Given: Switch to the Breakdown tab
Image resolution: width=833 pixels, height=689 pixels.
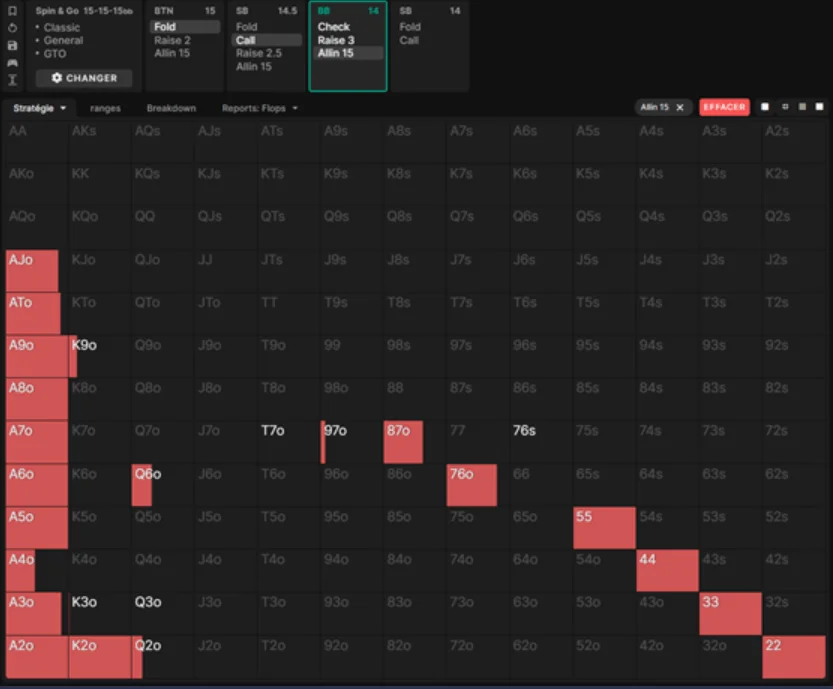Looking at the screenshot, I should (171, 108).
